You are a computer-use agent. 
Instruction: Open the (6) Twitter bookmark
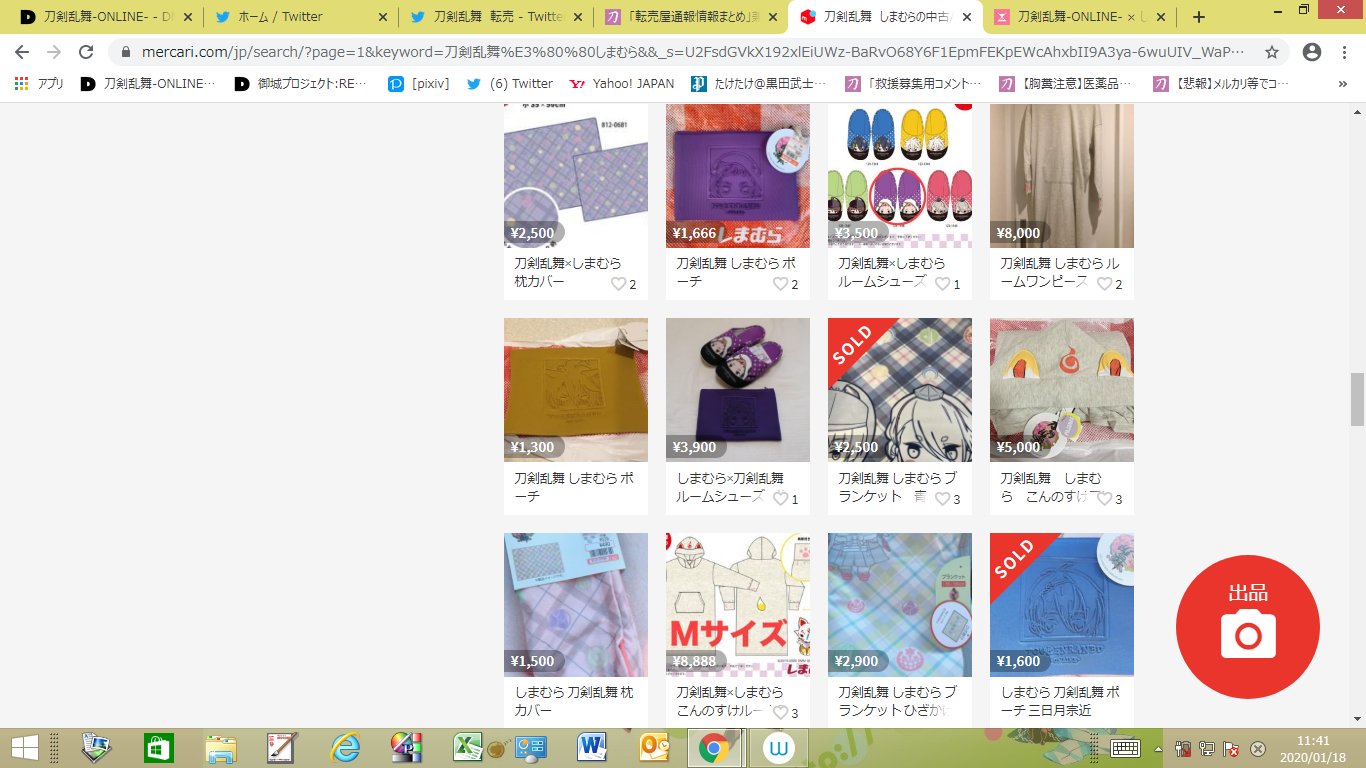coord(510,84)
